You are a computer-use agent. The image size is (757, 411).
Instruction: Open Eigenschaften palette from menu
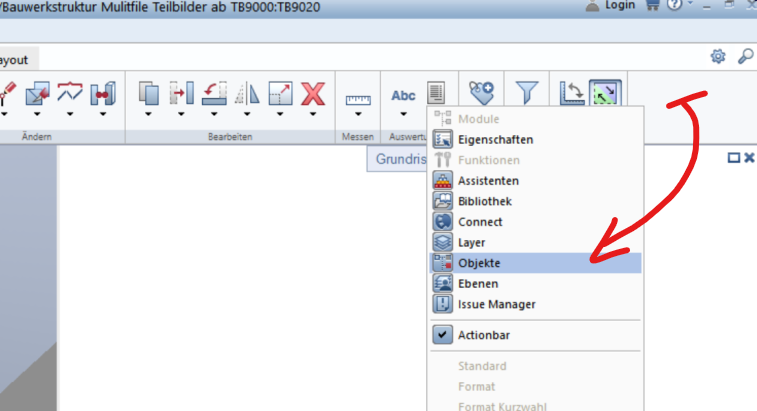point(495,140)
